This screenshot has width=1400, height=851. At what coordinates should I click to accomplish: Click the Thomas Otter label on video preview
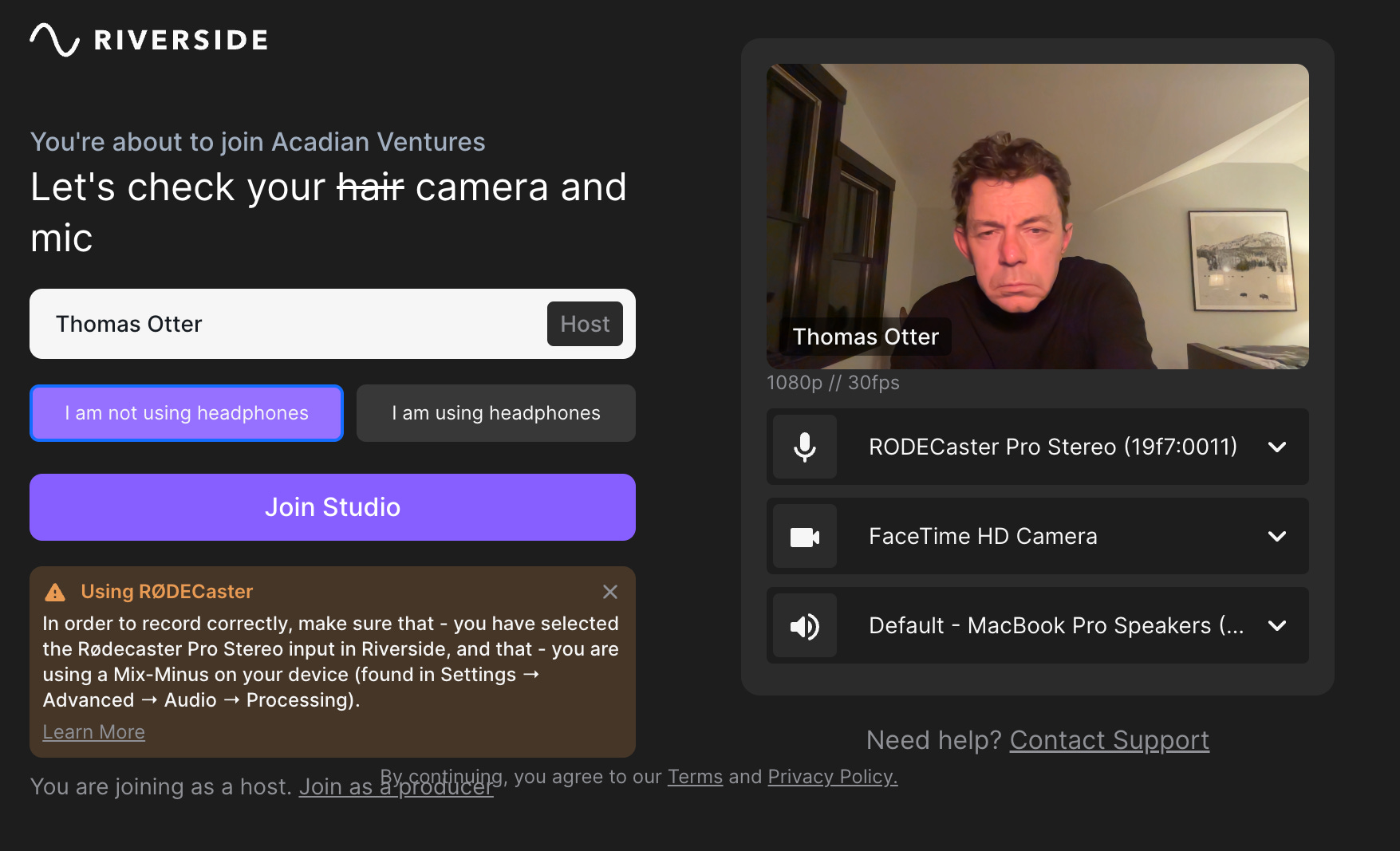tap(866, 337)
